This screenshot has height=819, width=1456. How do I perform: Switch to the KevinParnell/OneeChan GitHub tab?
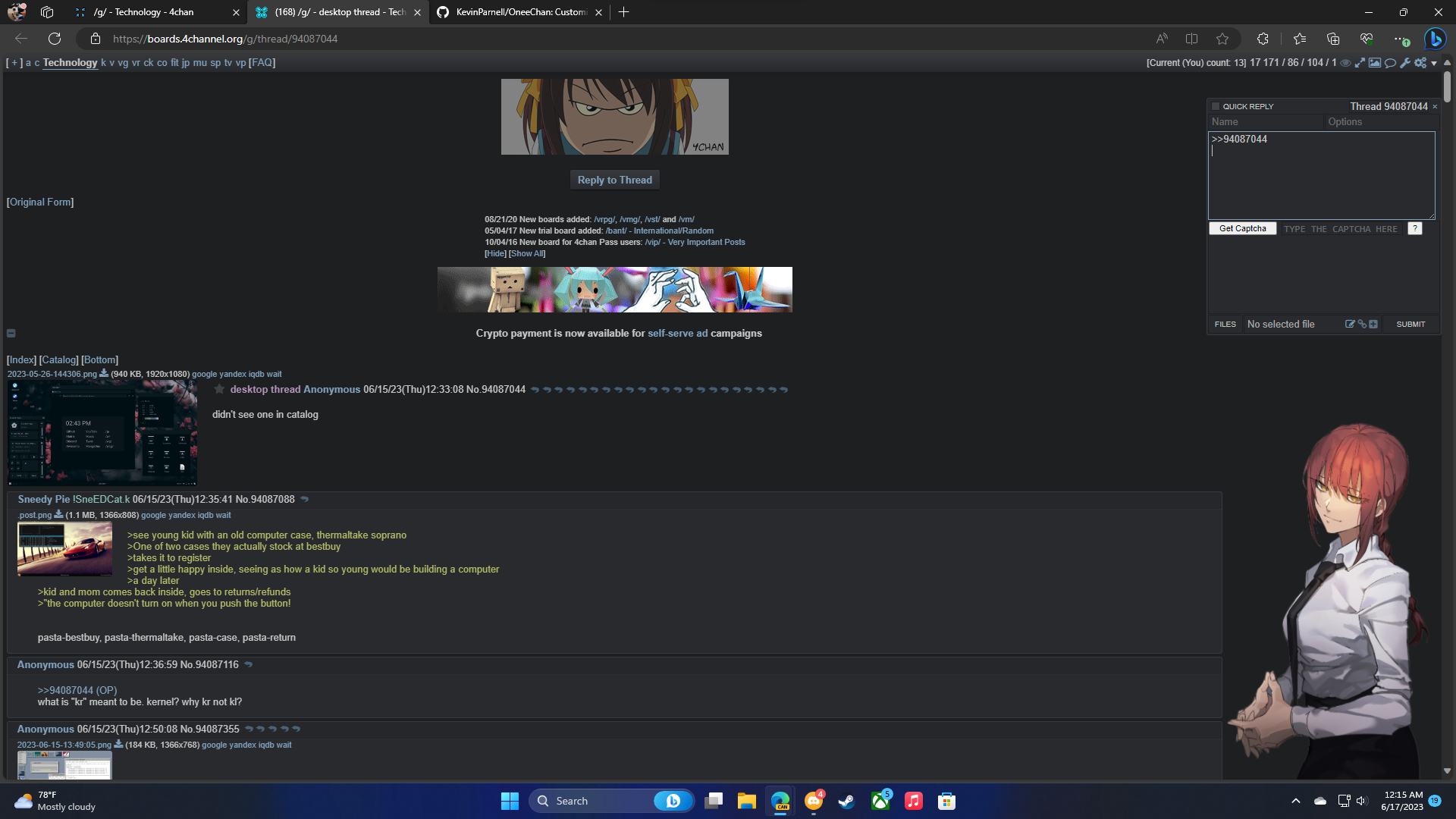[x=520, y=12]
